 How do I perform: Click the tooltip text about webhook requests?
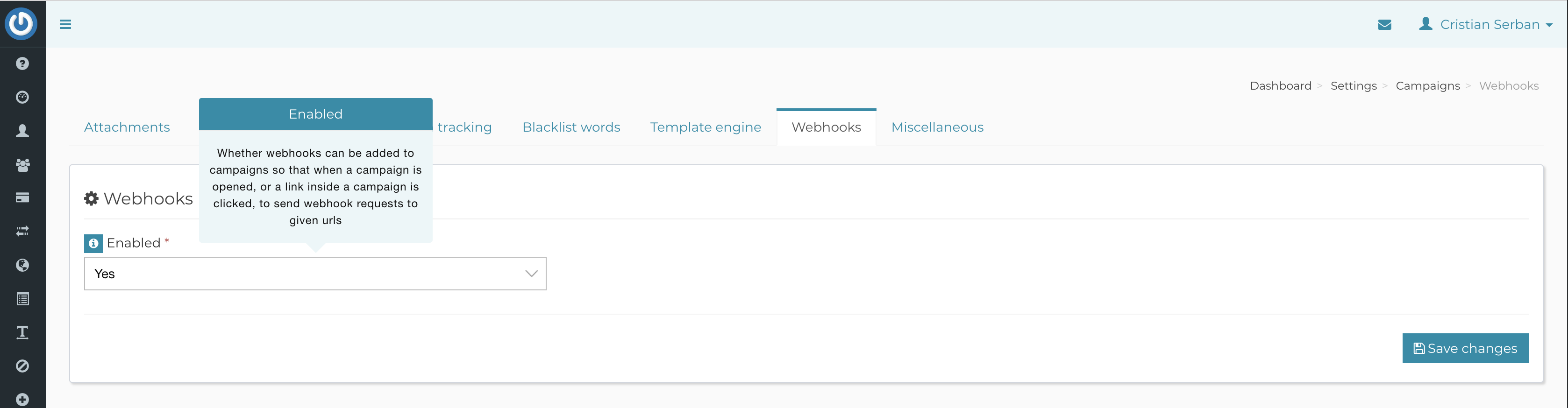coord(315,187)
